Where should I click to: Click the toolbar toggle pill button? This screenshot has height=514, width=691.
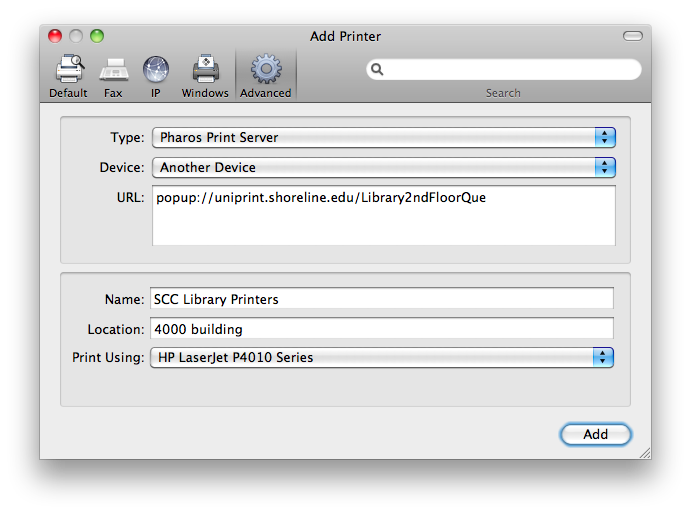click(x=632, y=36)
